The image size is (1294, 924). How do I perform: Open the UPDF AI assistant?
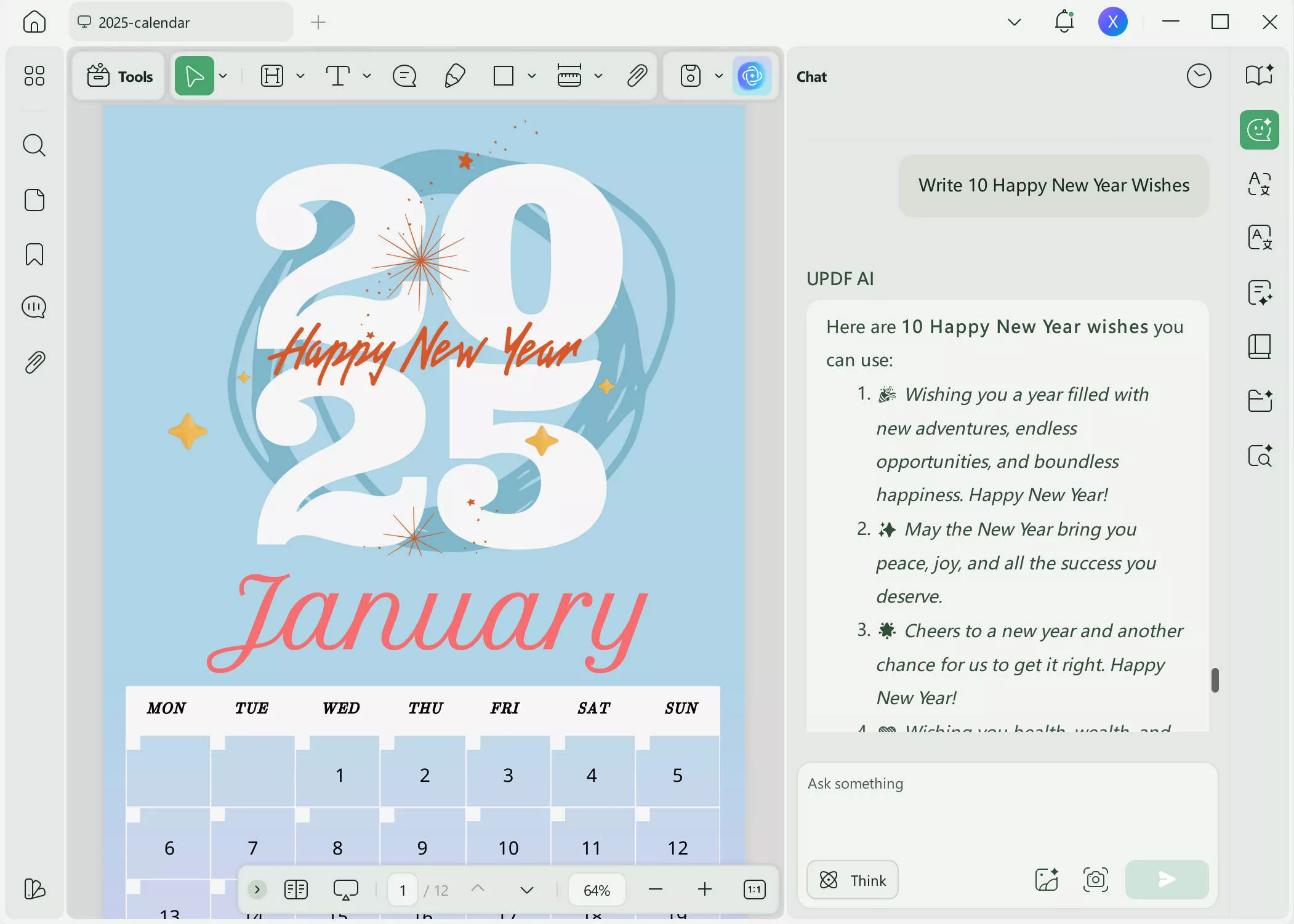pos(752,76)
